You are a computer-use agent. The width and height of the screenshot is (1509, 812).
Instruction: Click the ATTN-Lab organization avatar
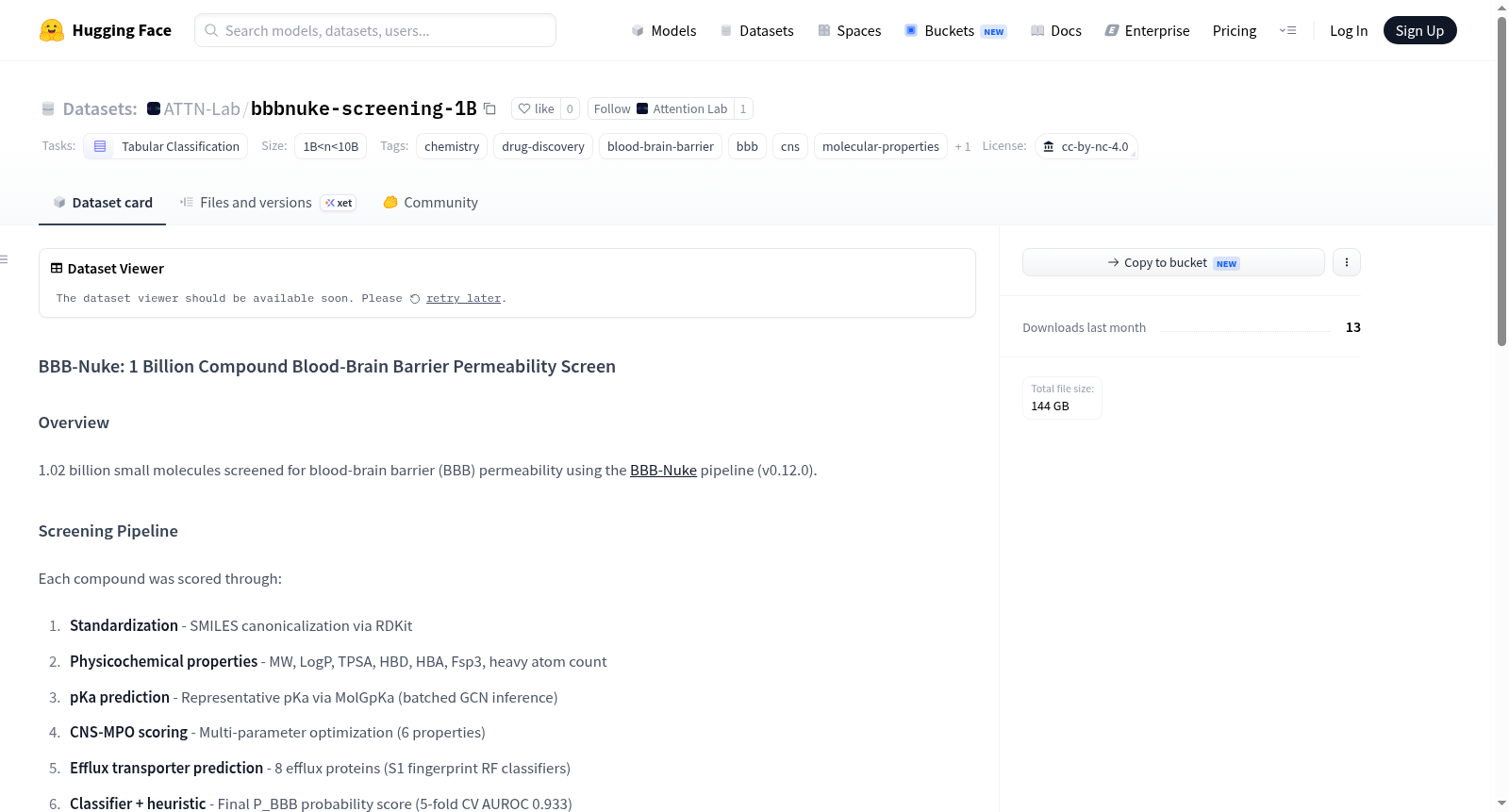154,108
